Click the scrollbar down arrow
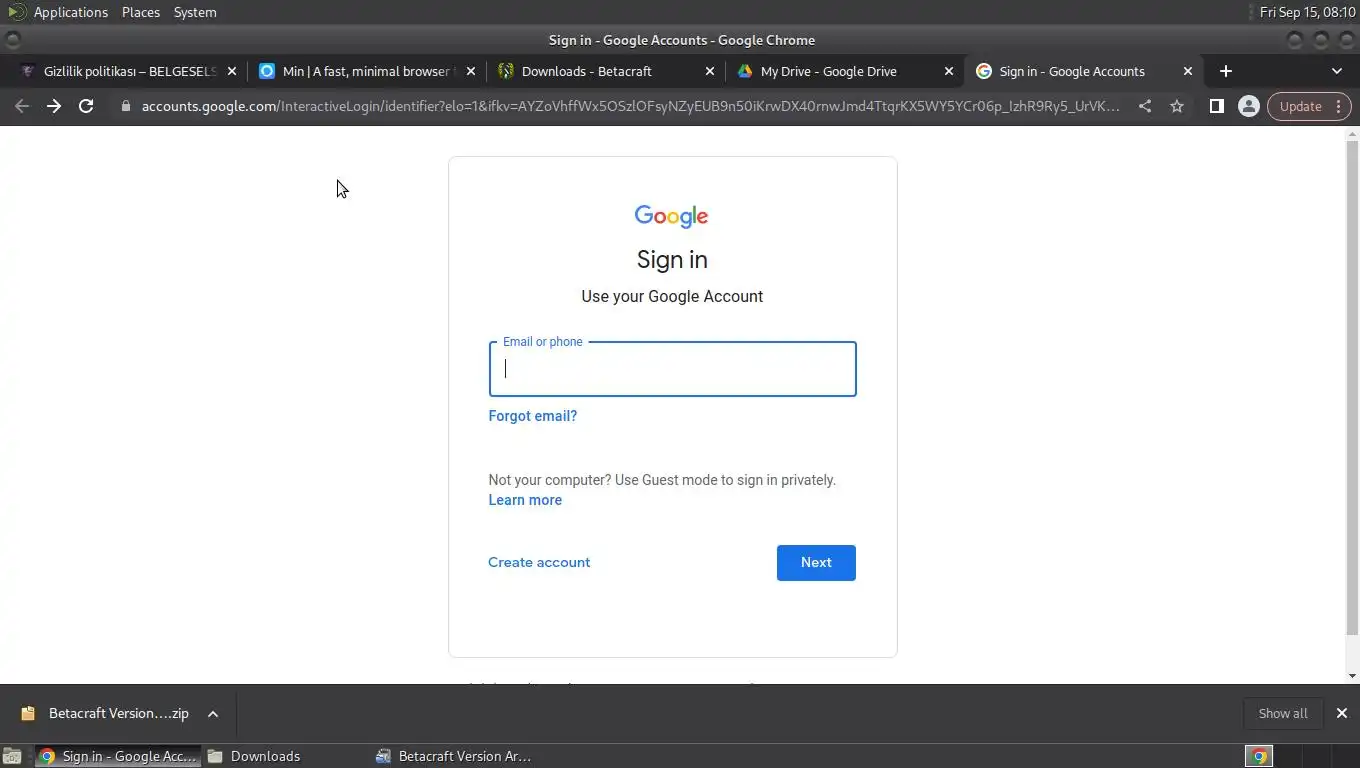1360x768 pixels. (1352, 677)
